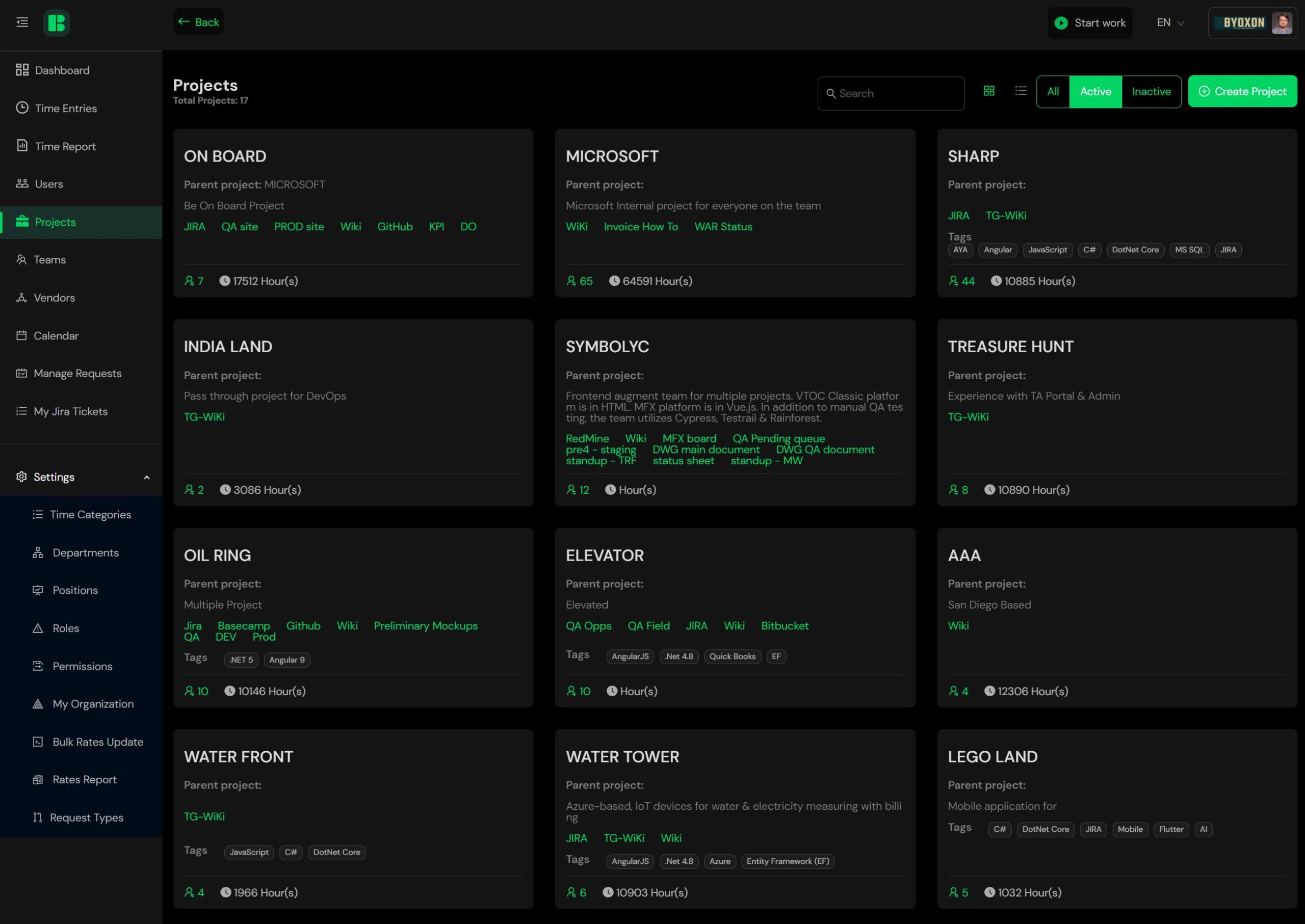Click the Back button
This screenshot has height=924, width=1305.
(198, 22)
